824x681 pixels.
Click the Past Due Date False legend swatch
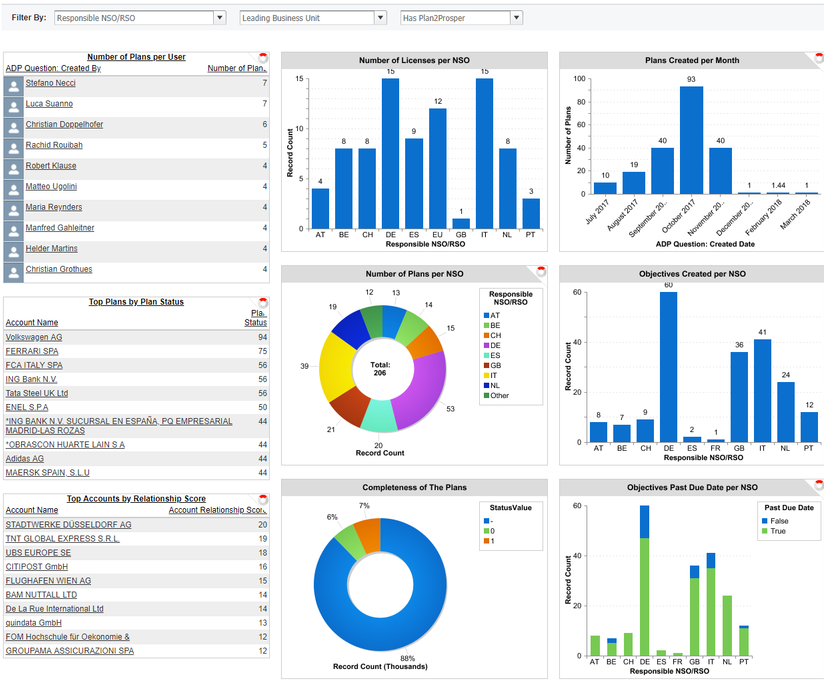[x=765, y=521]
